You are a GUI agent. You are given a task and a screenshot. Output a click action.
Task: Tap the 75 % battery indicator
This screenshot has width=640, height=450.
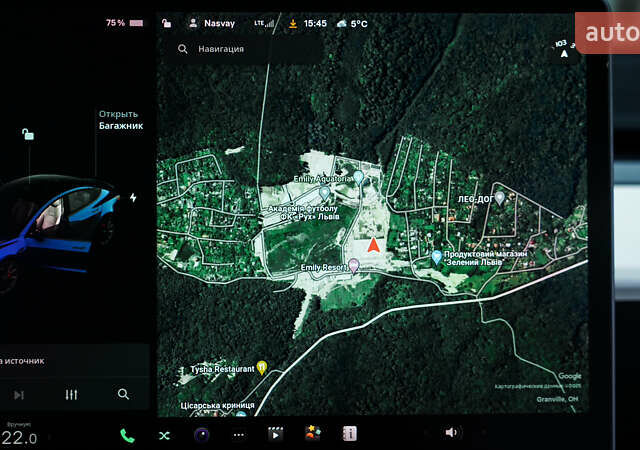click(124, 23)
